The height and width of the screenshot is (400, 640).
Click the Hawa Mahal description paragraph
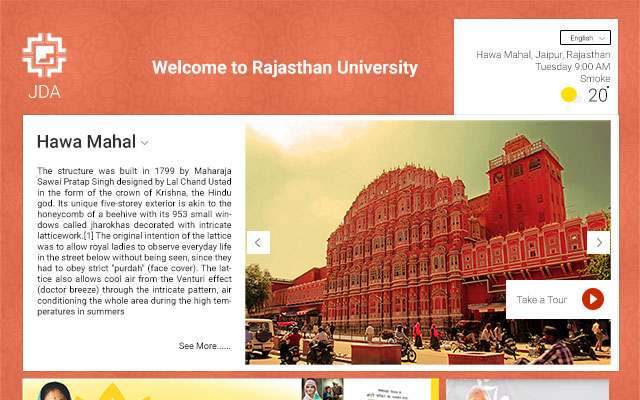pos(134,241)
